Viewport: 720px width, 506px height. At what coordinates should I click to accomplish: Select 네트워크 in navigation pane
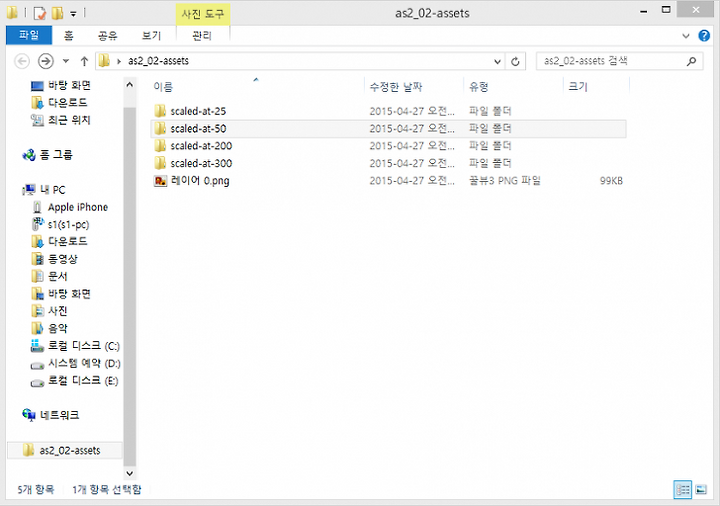(x=59, y=416)
